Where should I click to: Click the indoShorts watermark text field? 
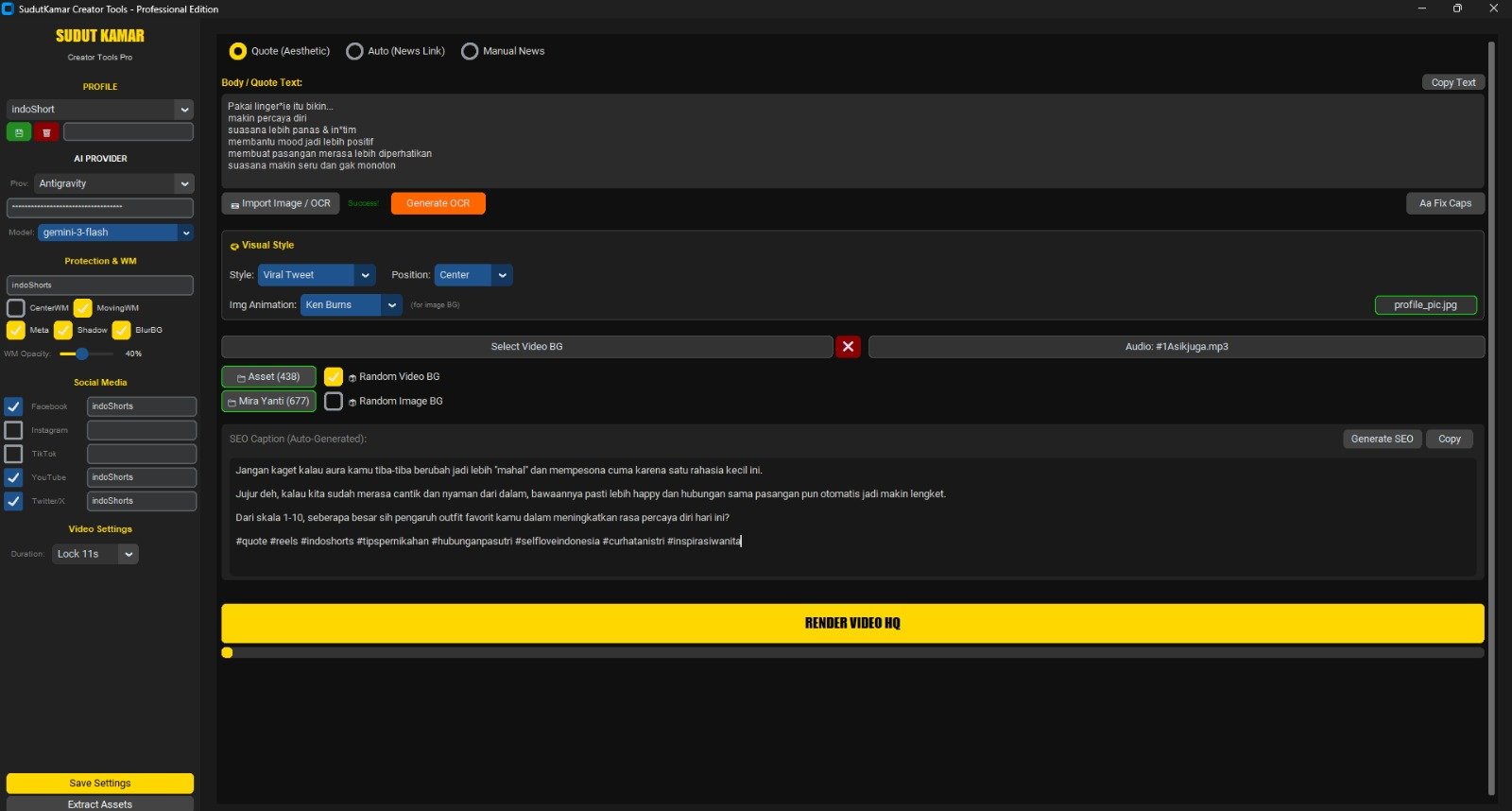(100, 285)
